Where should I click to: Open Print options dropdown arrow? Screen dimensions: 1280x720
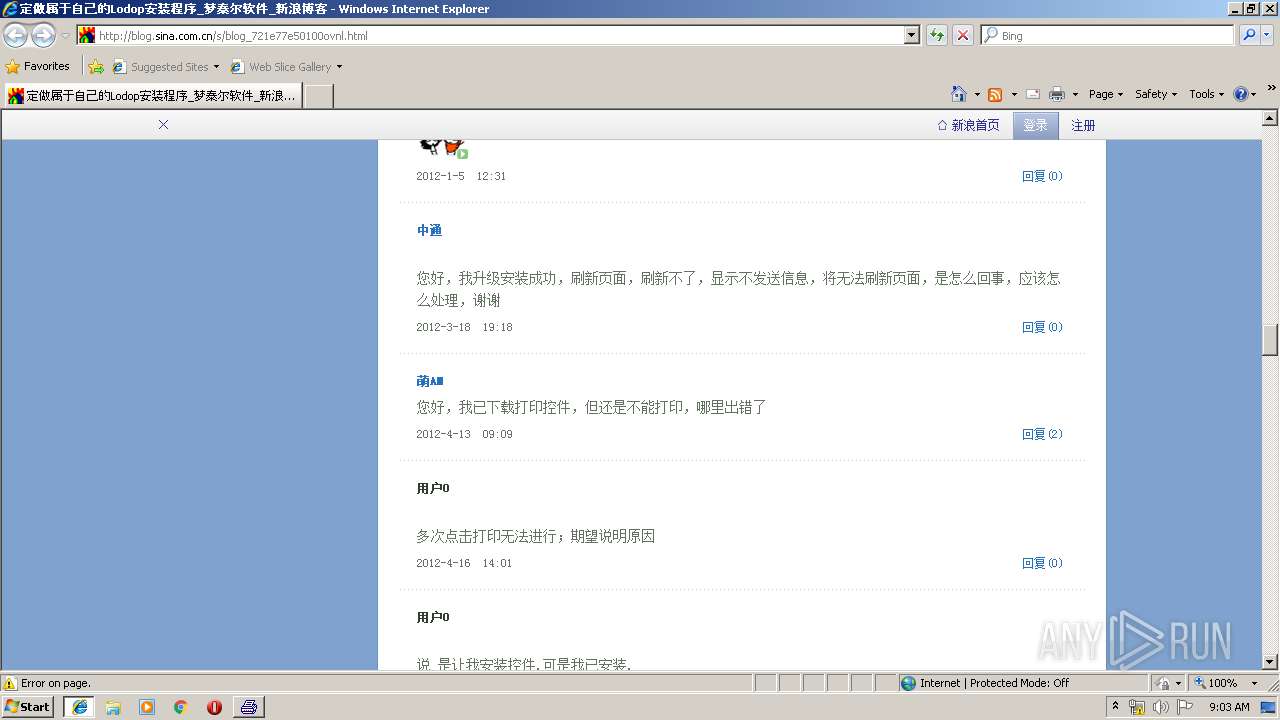pyautogui.click(x=1075, y=94)
